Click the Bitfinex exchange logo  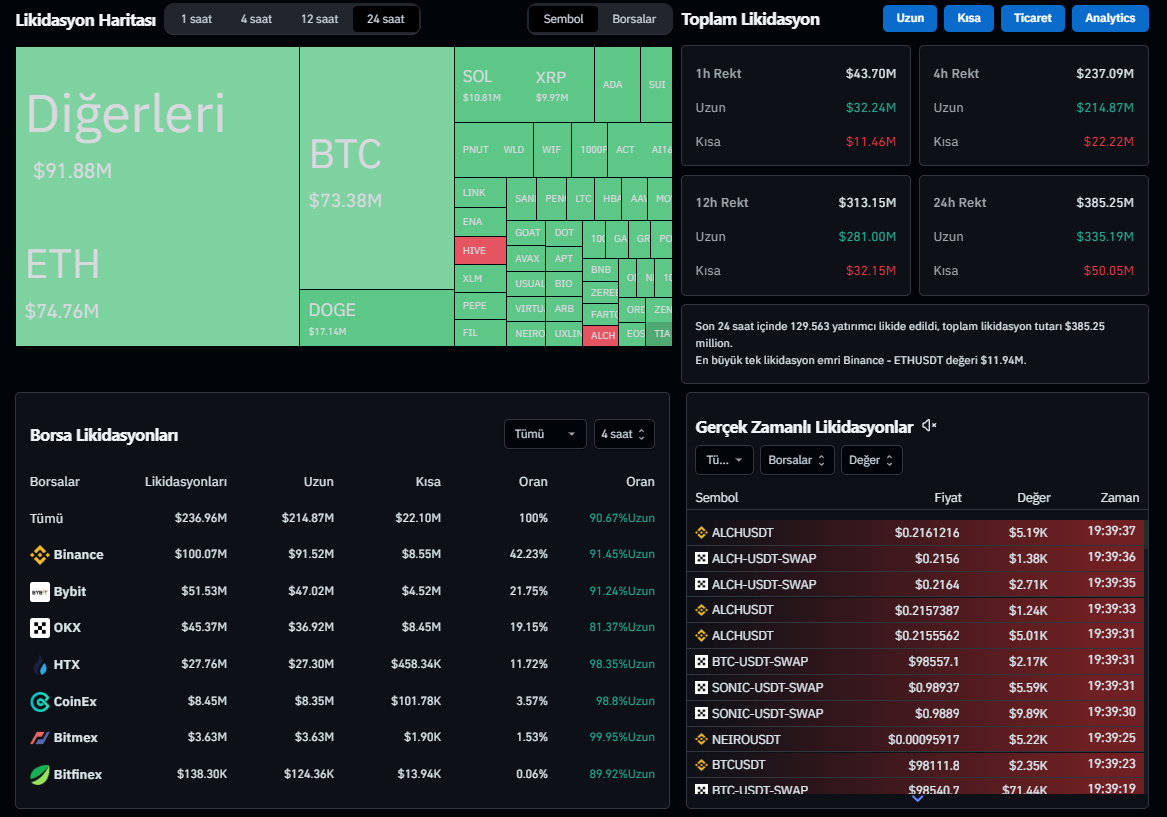tap(39, 775)
